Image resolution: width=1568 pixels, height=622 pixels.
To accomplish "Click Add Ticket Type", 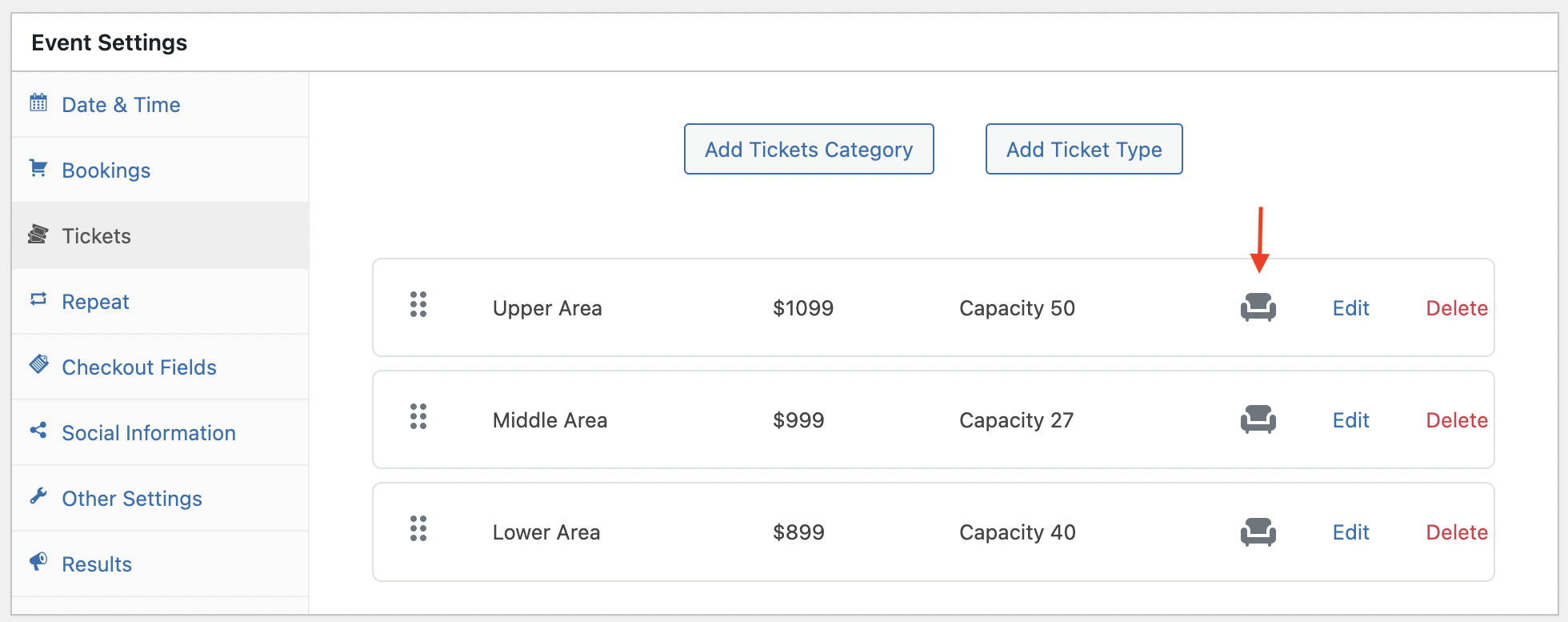I will tap(1084, 149).
